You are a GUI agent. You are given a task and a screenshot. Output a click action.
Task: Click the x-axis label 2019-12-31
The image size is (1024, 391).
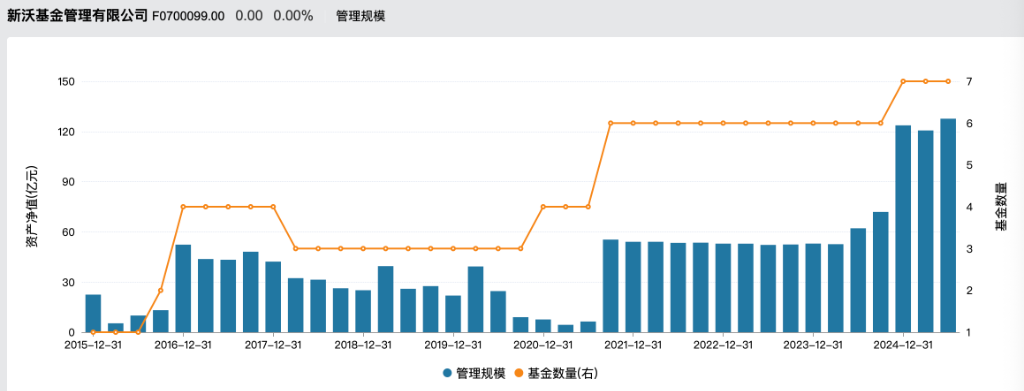point(453,345)
